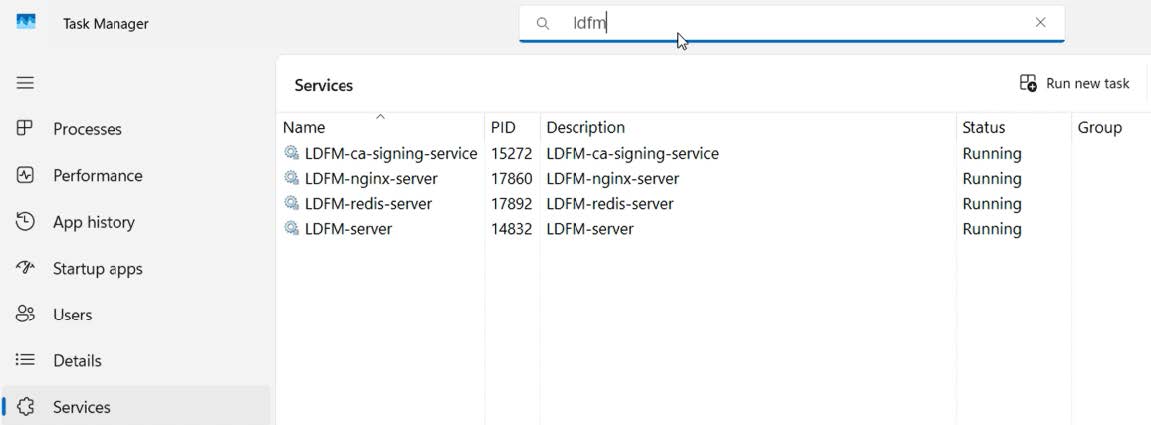Click the Task Manager app icon
The height and width of the screenshot is (425, 1151).
(x=26, y=22)
